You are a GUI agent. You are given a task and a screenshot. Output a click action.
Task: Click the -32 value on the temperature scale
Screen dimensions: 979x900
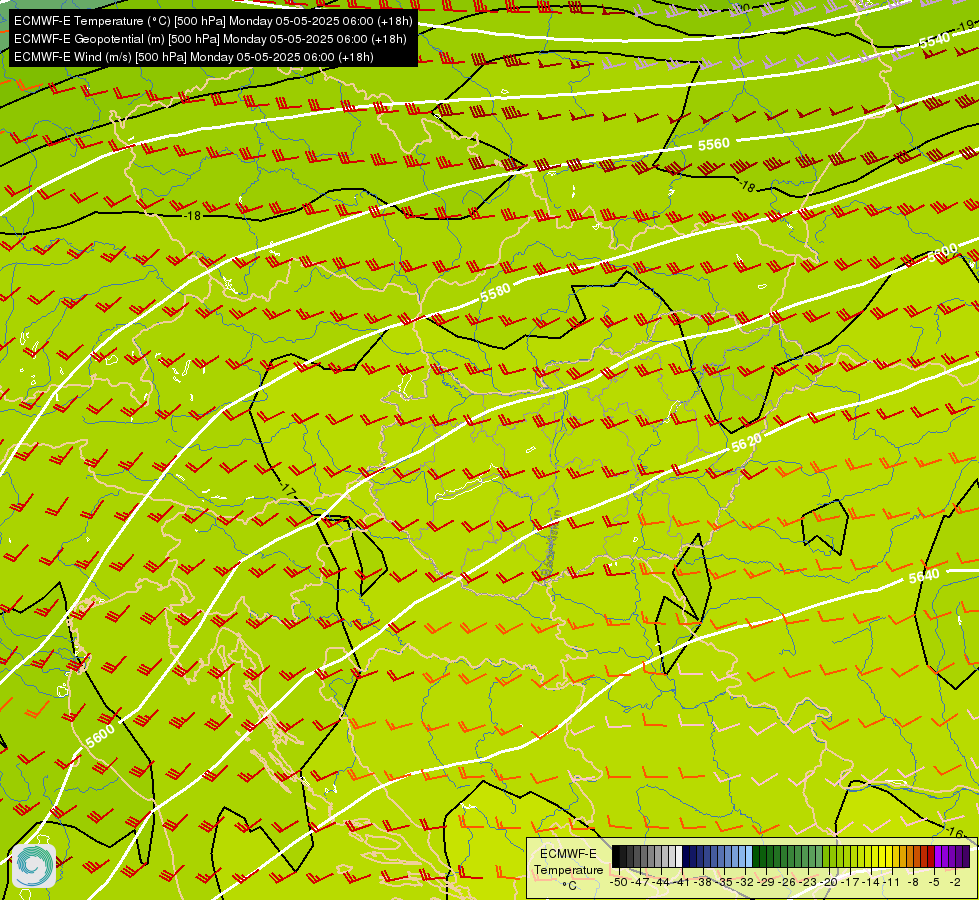pos(745,883)
